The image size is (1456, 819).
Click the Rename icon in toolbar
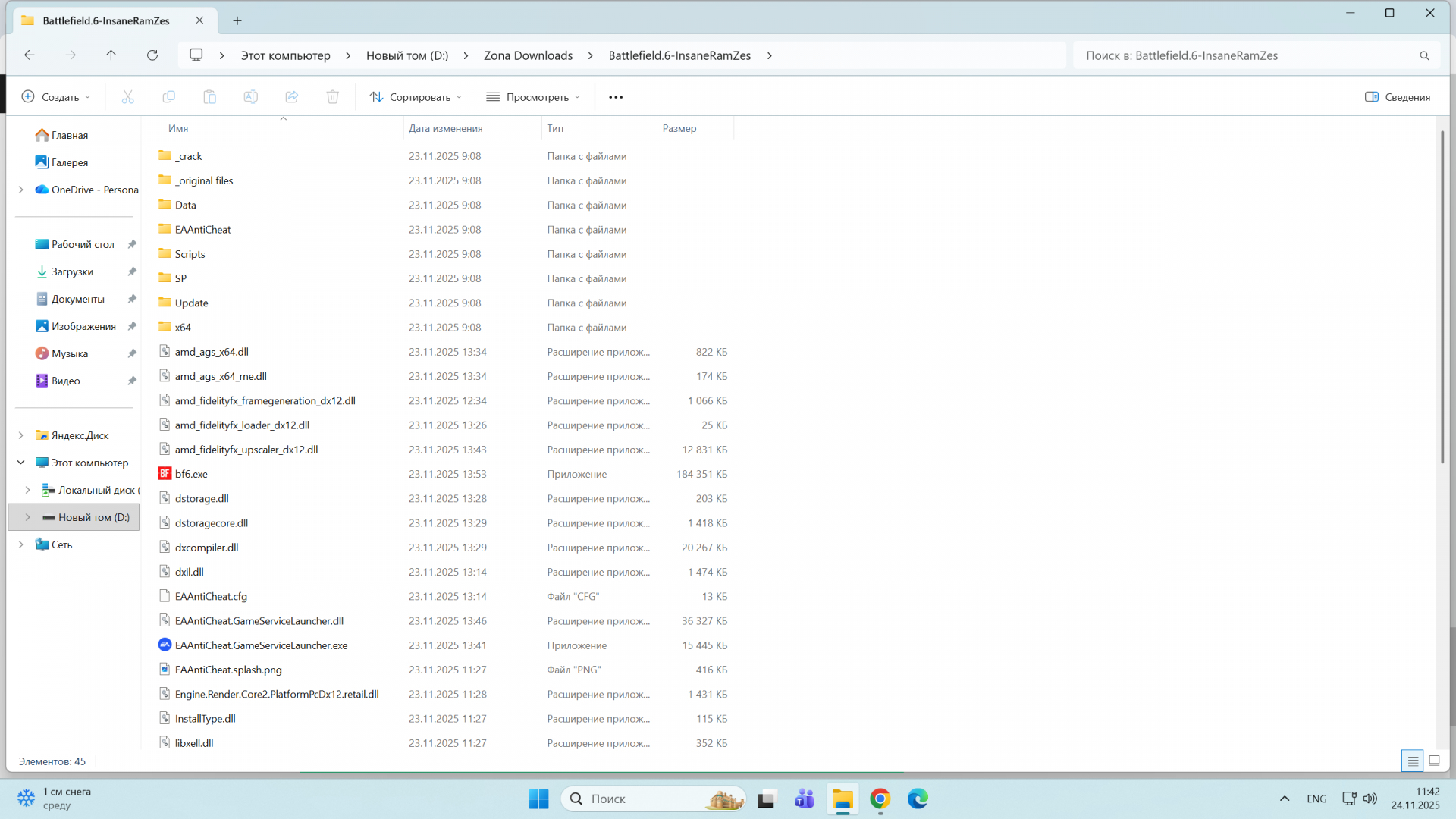click(x=250, y=97)
